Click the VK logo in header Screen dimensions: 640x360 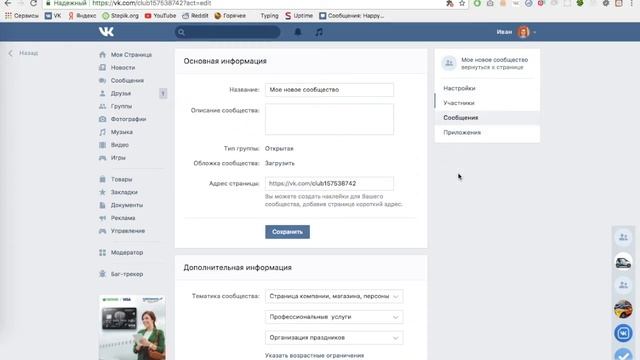point(106,32)
